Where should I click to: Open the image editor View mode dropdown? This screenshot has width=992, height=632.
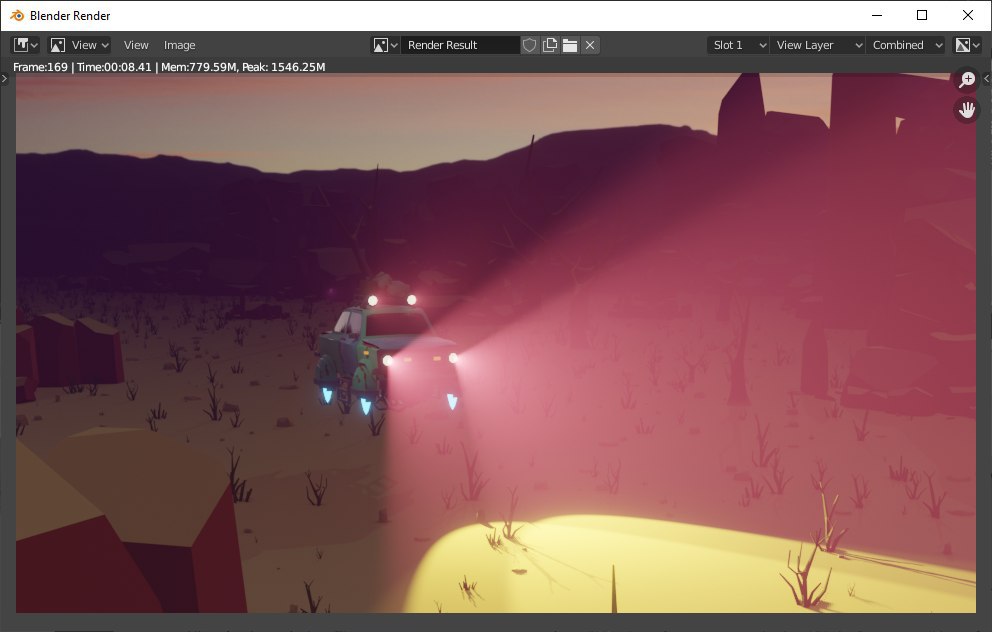tap(80, 45)
